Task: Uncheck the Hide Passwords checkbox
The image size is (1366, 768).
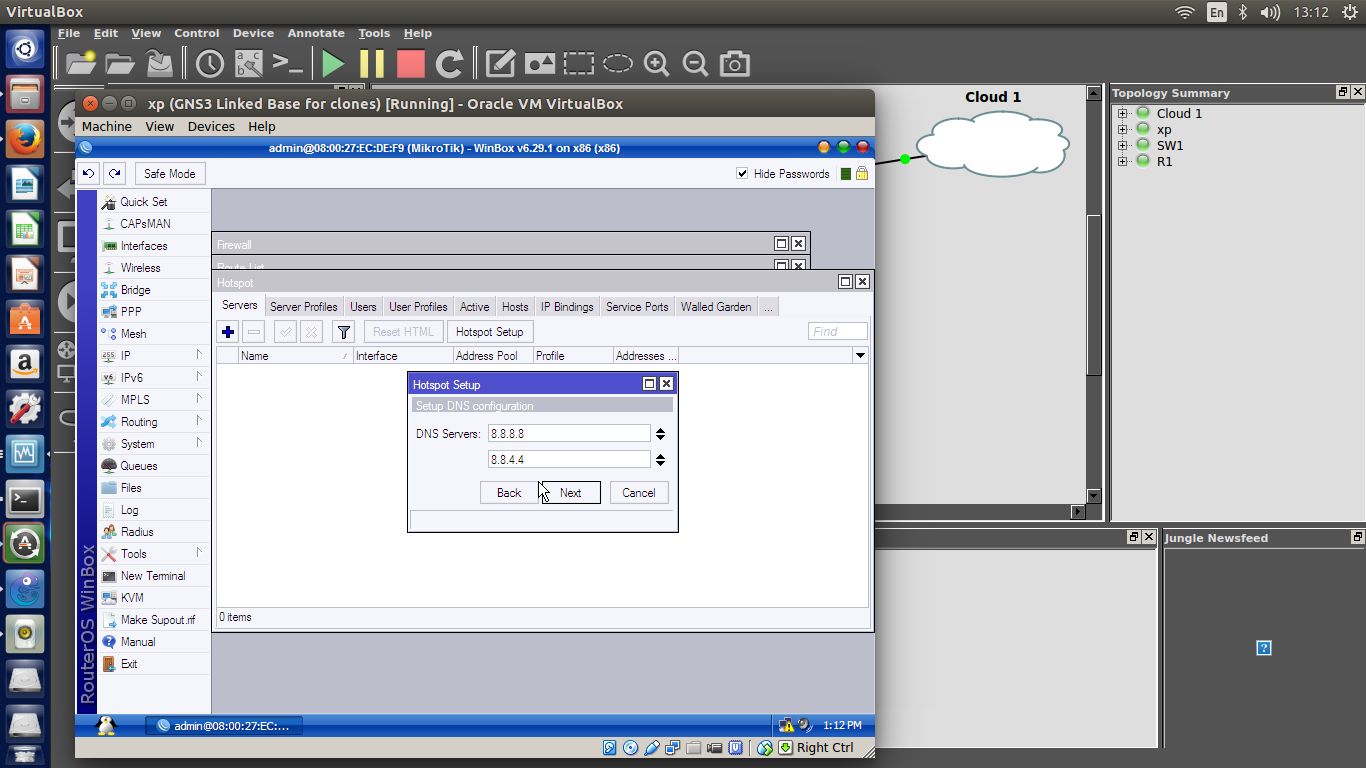Action: click(x=742, y=172)
